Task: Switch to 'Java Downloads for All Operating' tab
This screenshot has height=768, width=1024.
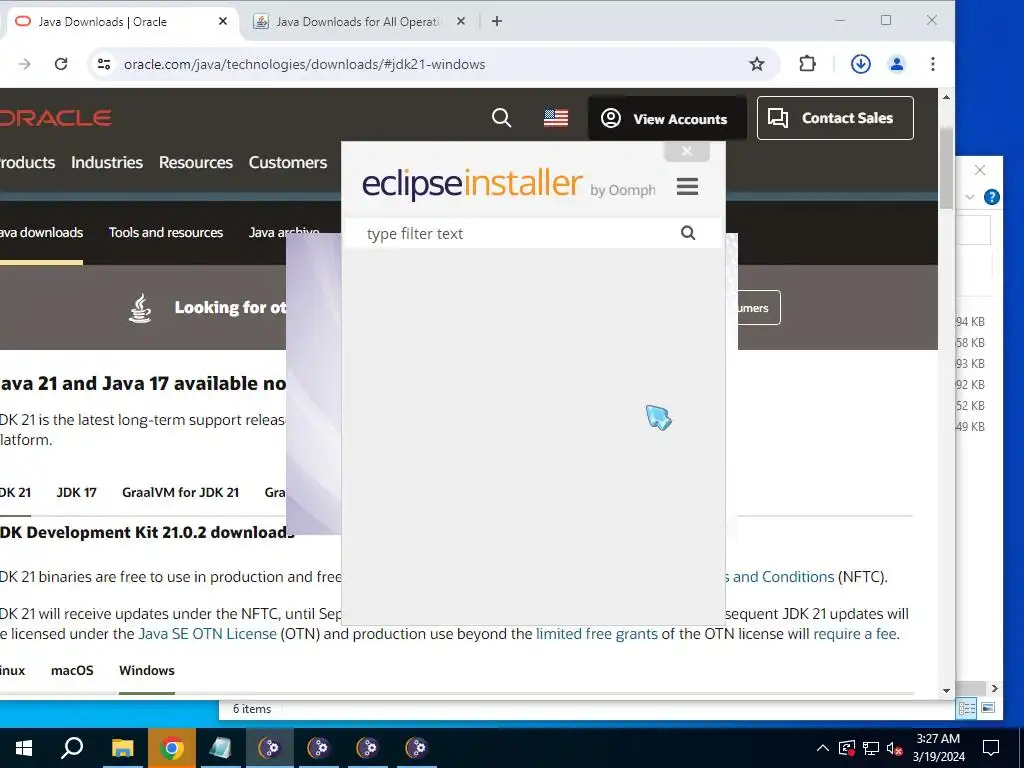Action: [358, 22]
